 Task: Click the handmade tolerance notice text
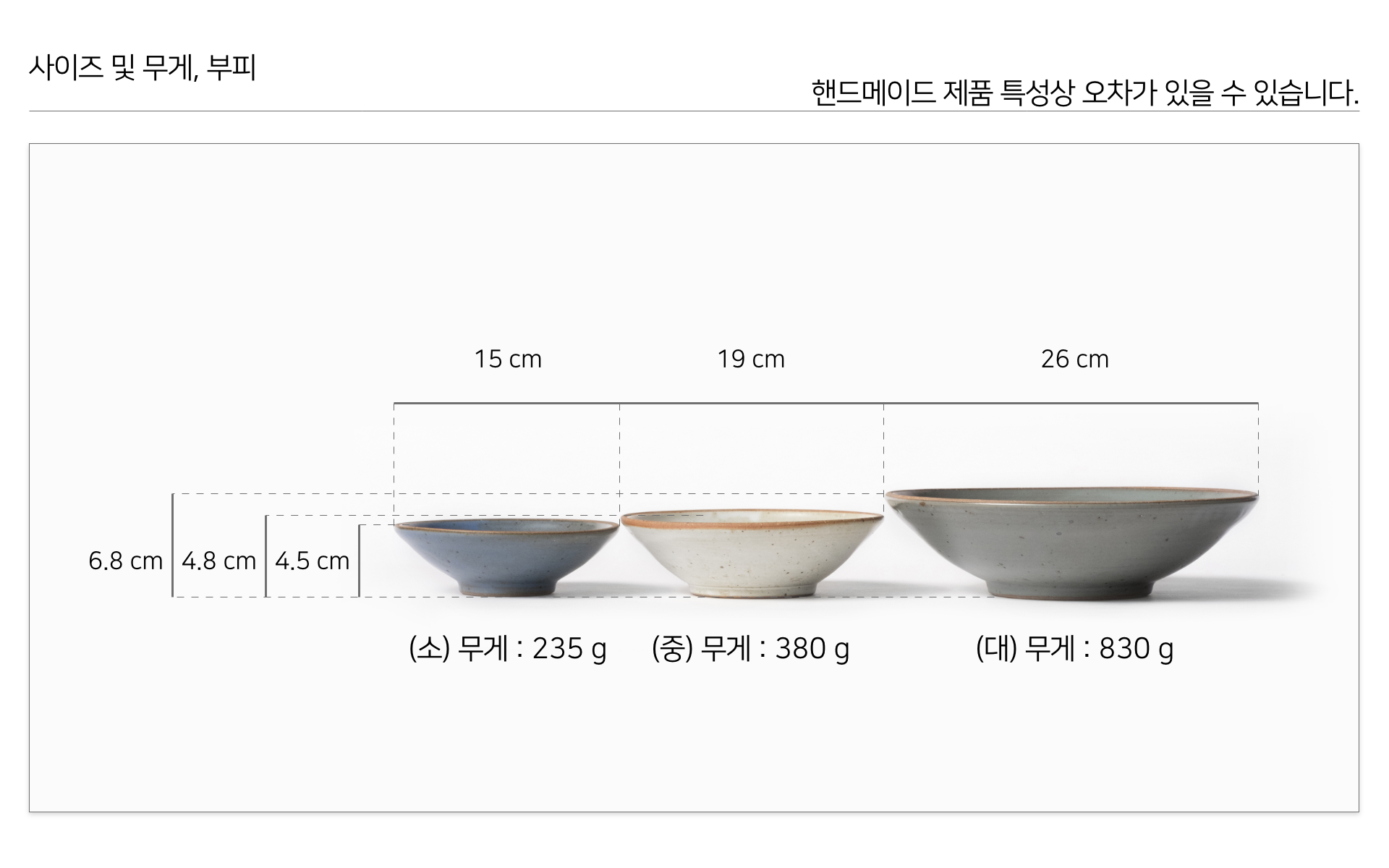click(x=1084, y=93)
